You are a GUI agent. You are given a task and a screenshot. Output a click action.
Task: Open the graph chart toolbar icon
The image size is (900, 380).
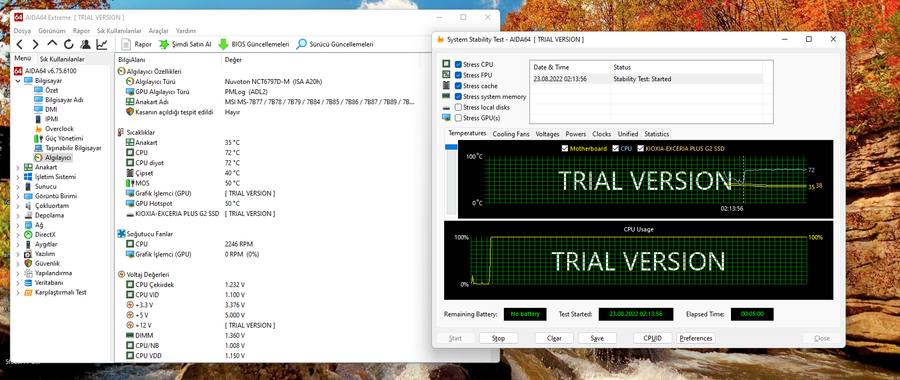click(x=102, y=44)
